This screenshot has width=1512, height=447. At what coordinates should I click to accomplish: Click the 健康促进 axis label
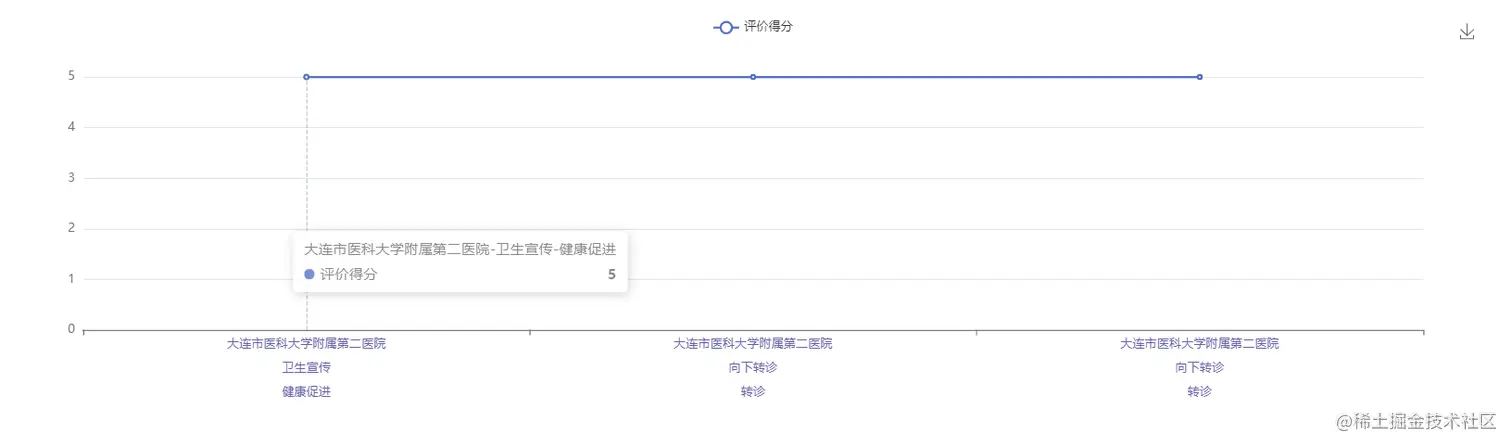point(306,392)
